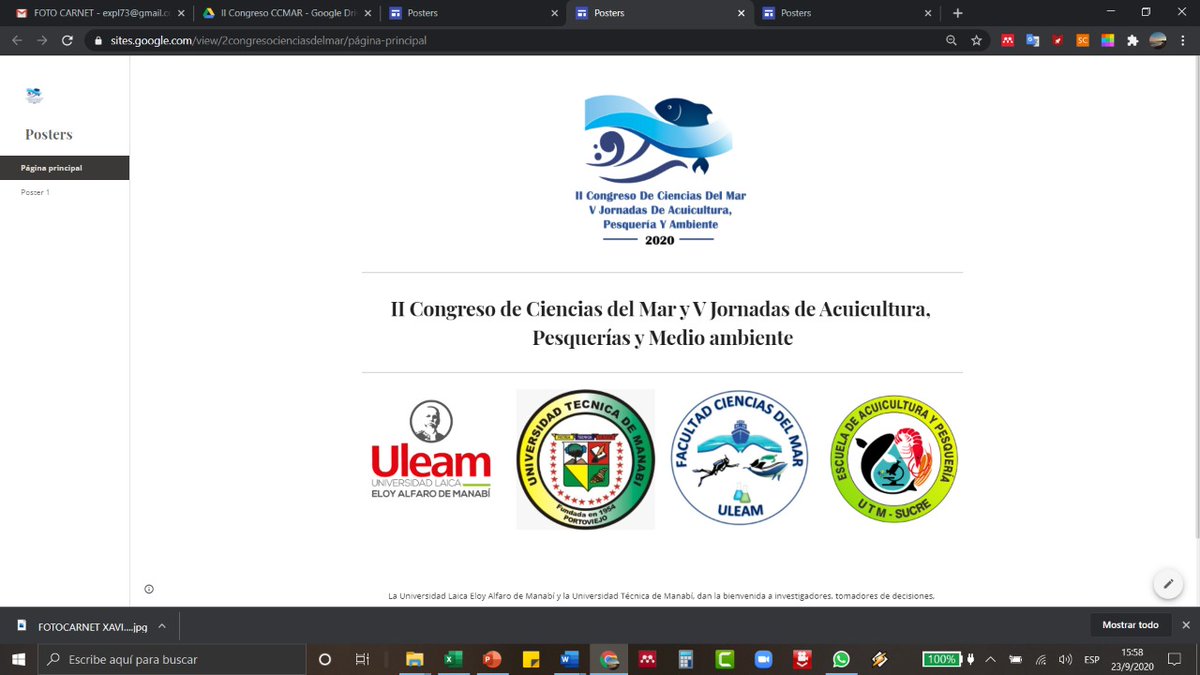Open the zoom level indicator in address bar
The image size is (1200, 675).
click(x=951, y=41)
